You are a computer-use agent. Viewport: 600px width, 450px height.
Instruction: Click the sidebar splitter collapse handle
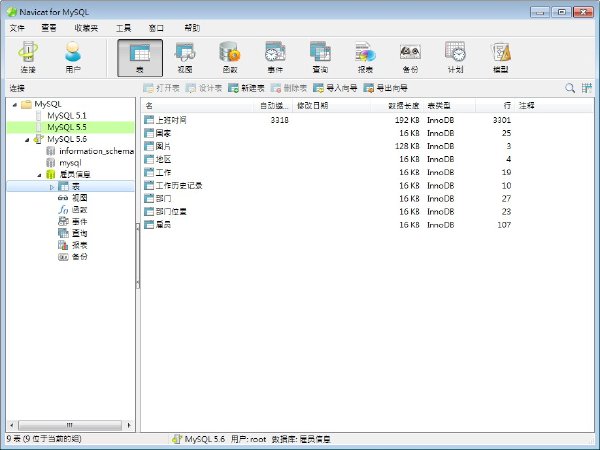point(138,256)
